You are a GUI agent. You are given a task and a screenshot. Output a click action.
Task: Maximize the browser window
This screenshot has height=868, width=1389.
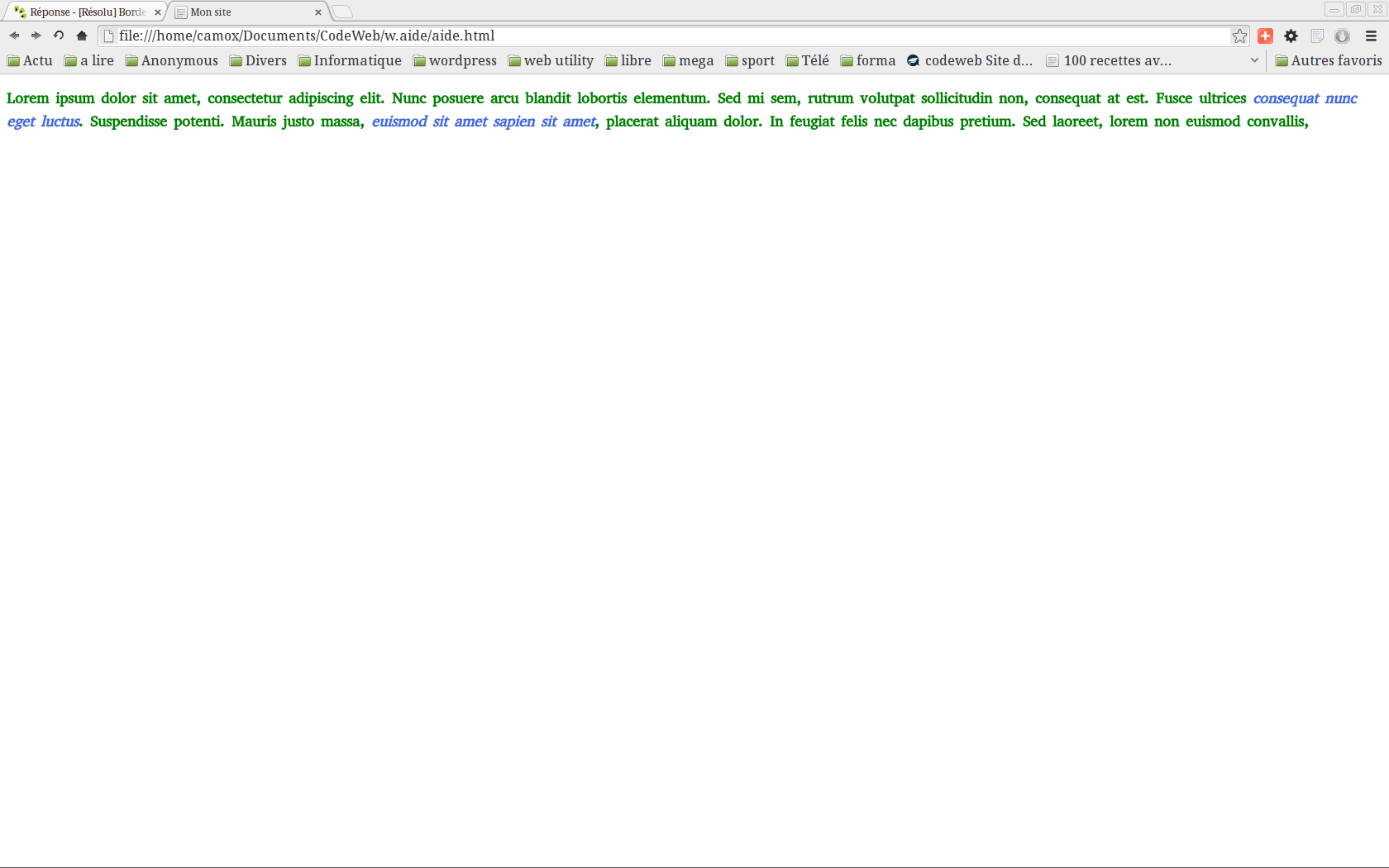click(1355, 9)
